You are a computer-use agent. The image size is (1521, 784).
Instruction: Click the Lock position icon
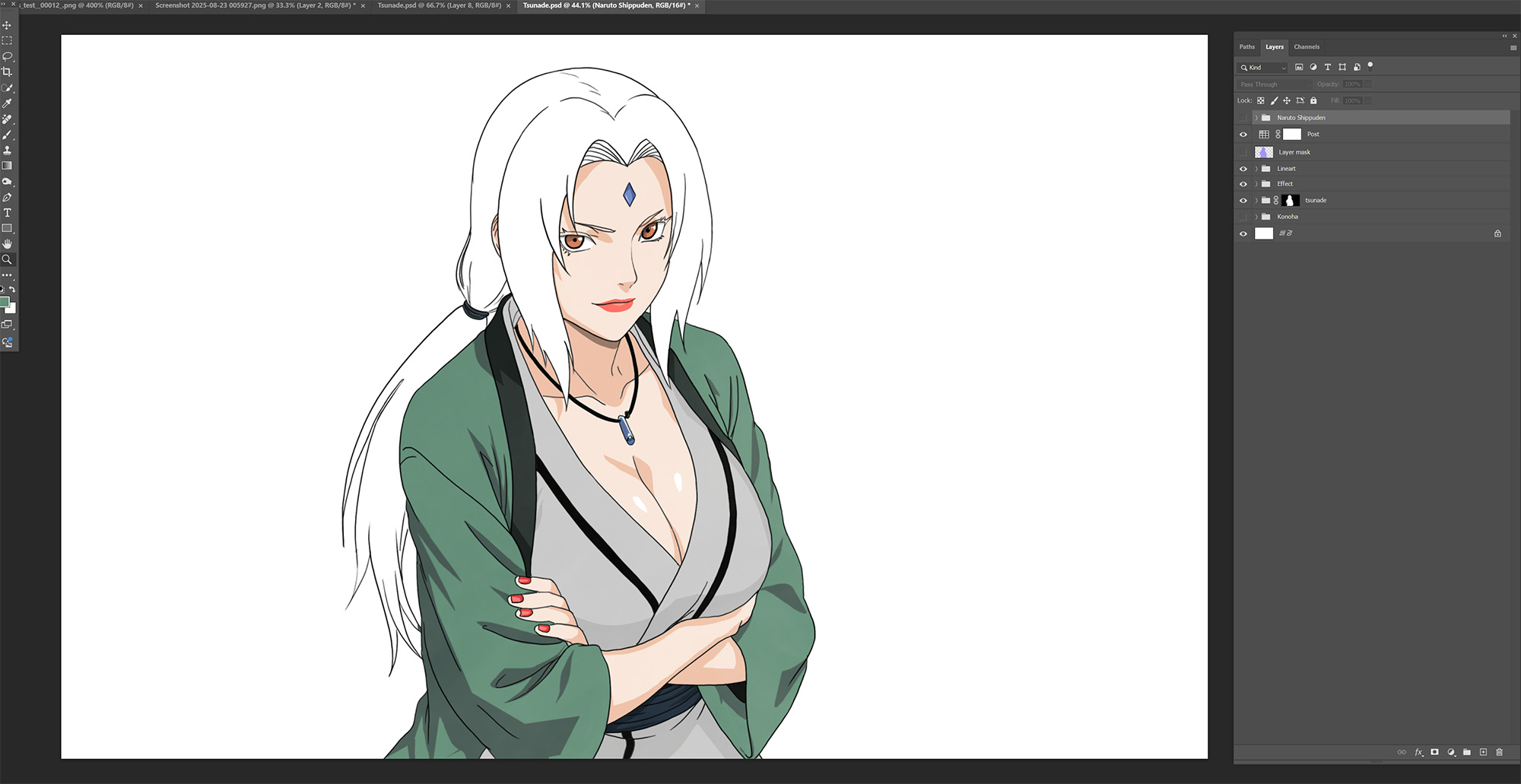(x=1287, y=100)
